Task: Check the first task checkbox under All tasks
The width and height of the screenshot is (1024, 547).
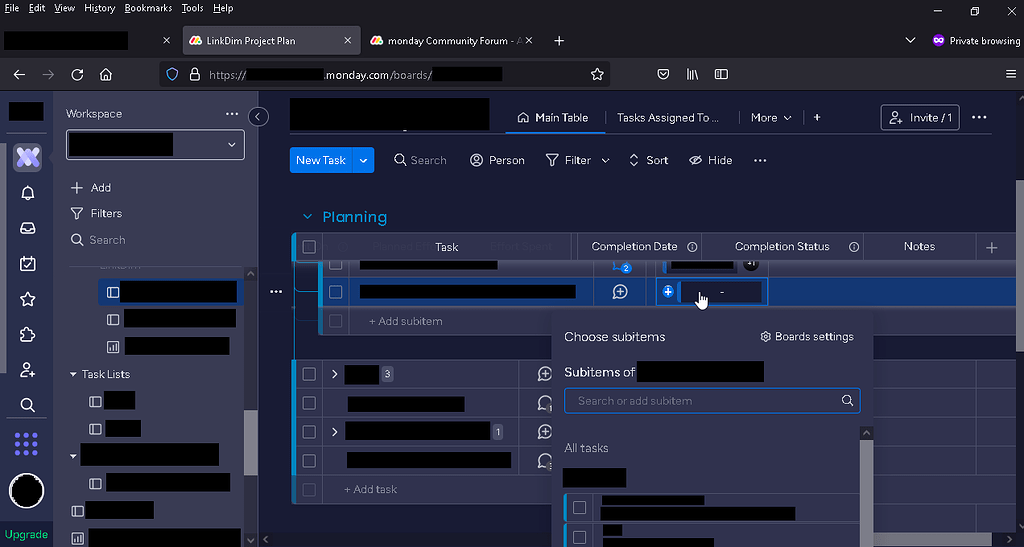Action: (x=579, y=507)
